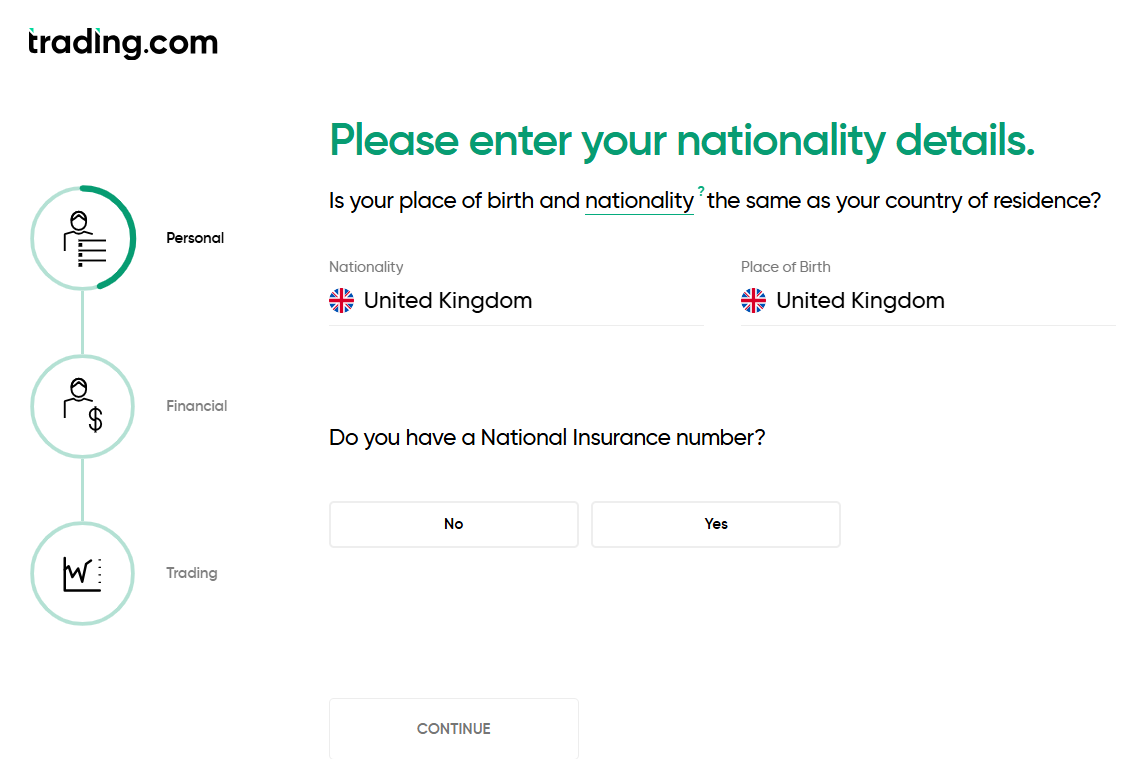
Task: Select the Personal step person icon
Action: pos(84,237)
